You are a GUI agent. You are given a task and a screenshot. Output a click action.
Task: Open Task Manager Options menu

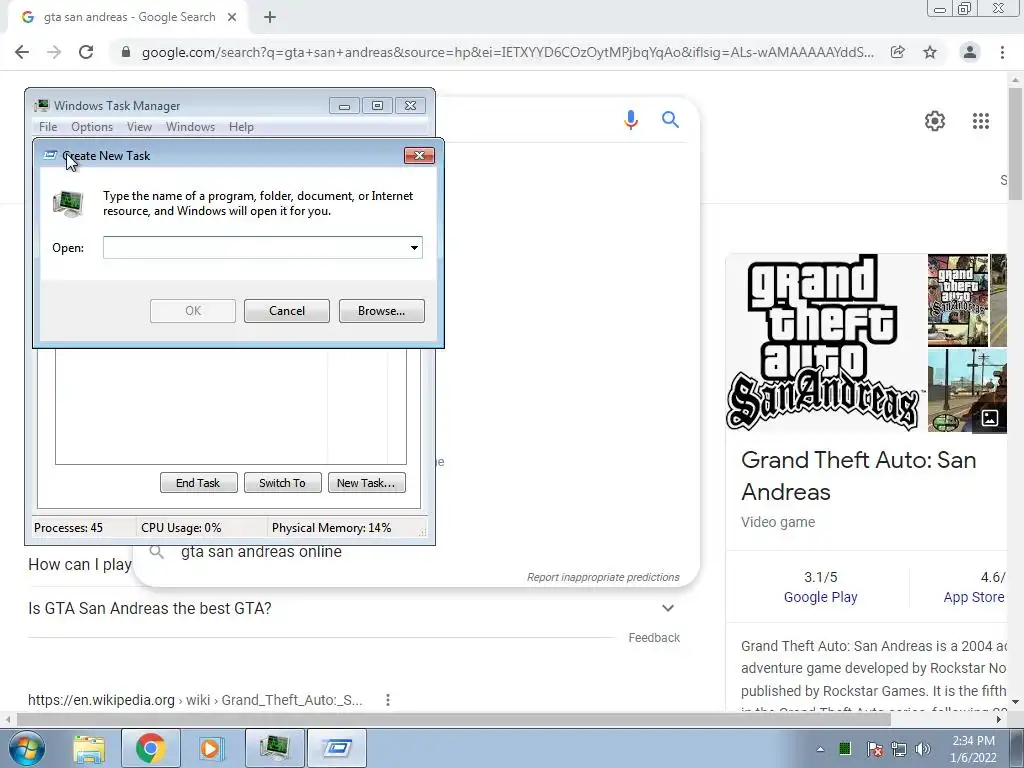coord(92,127)
